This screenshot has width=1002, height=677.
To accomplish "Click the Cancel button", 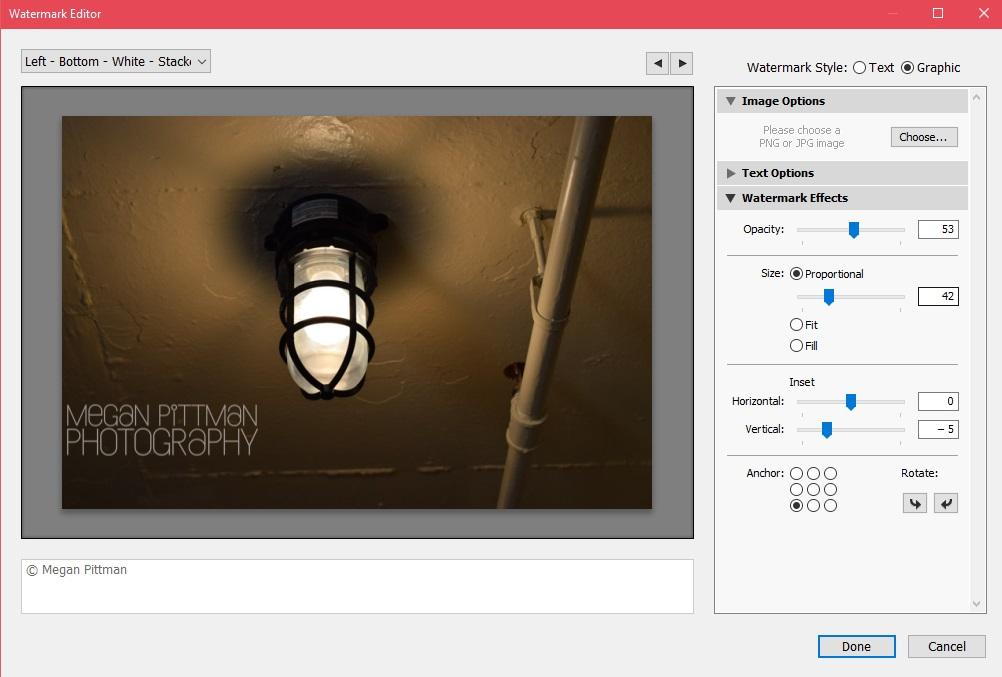I will (946, 646).
